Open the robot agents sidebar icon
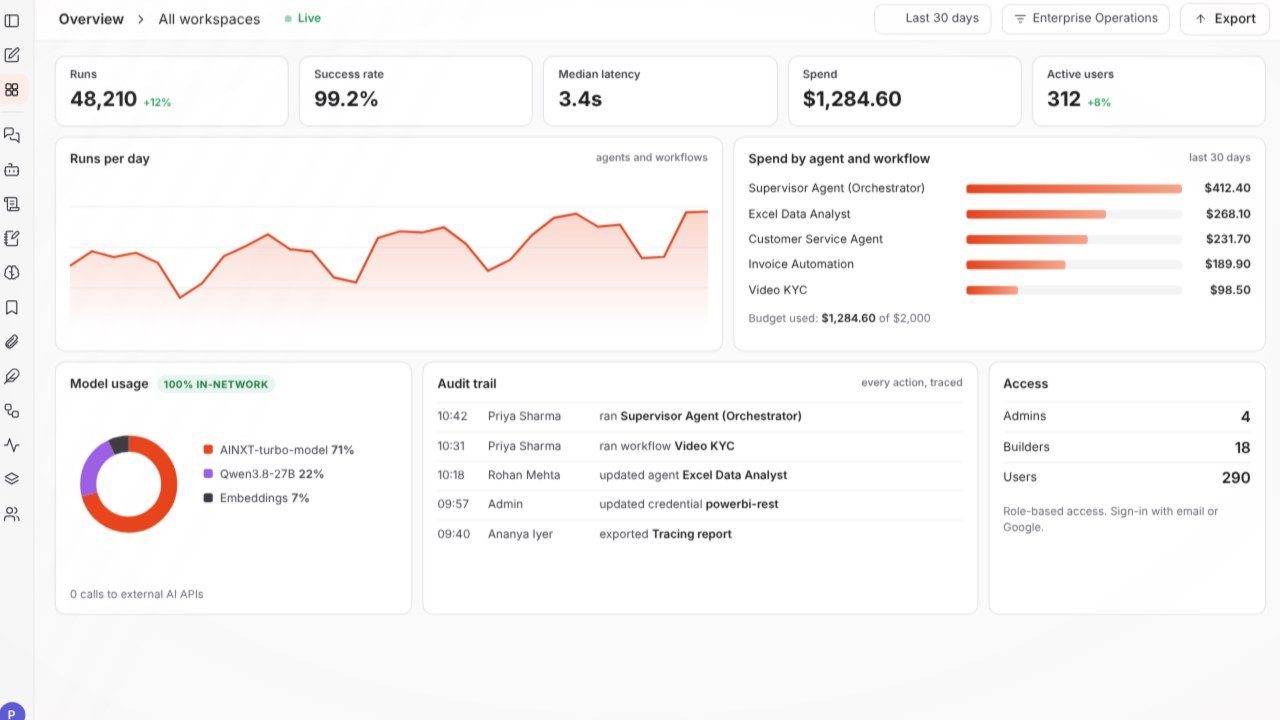Screen dimensions: 1280x720 (12, 170)
